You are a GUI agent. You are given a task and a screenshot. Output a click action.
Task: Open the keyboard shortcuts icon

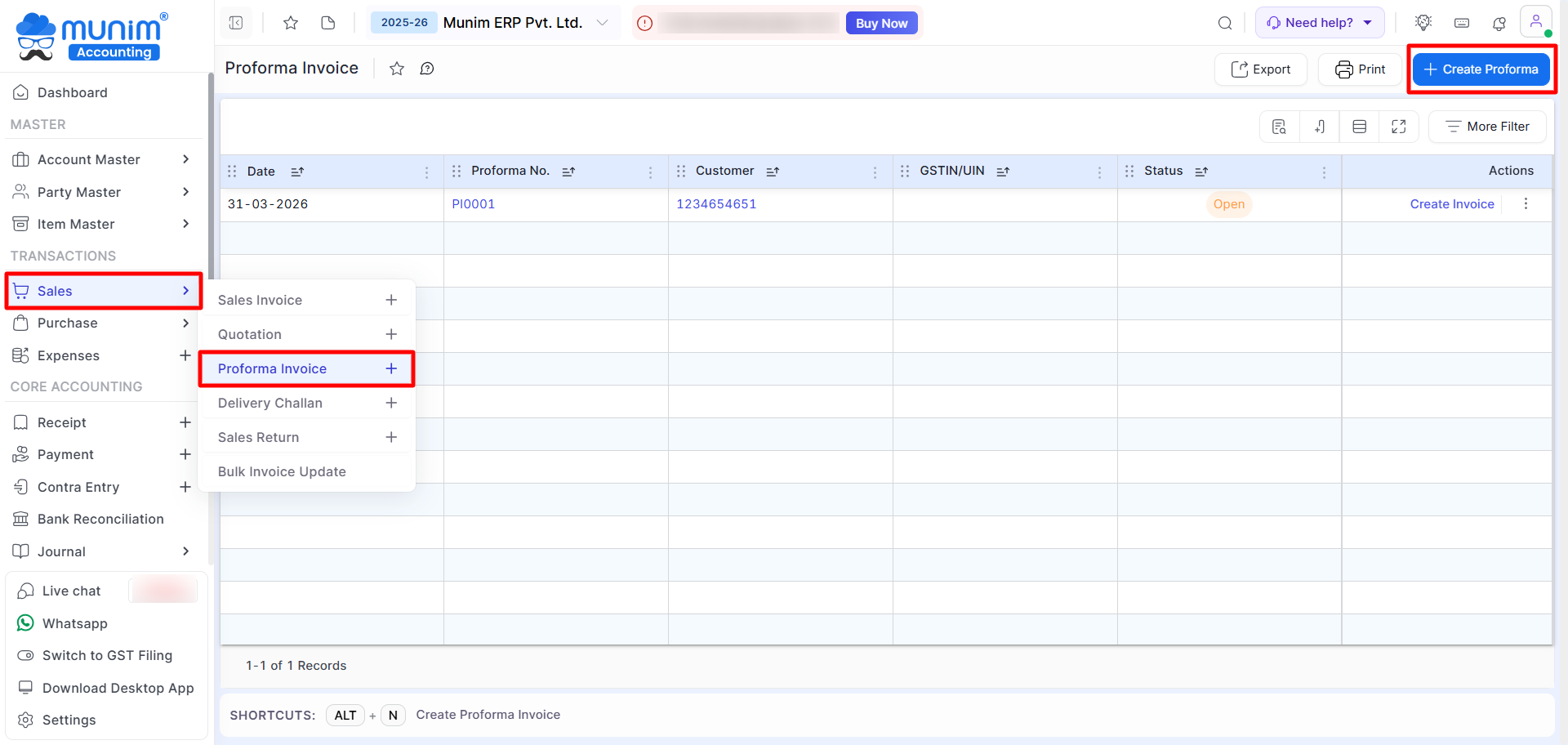click(1462, 23)
